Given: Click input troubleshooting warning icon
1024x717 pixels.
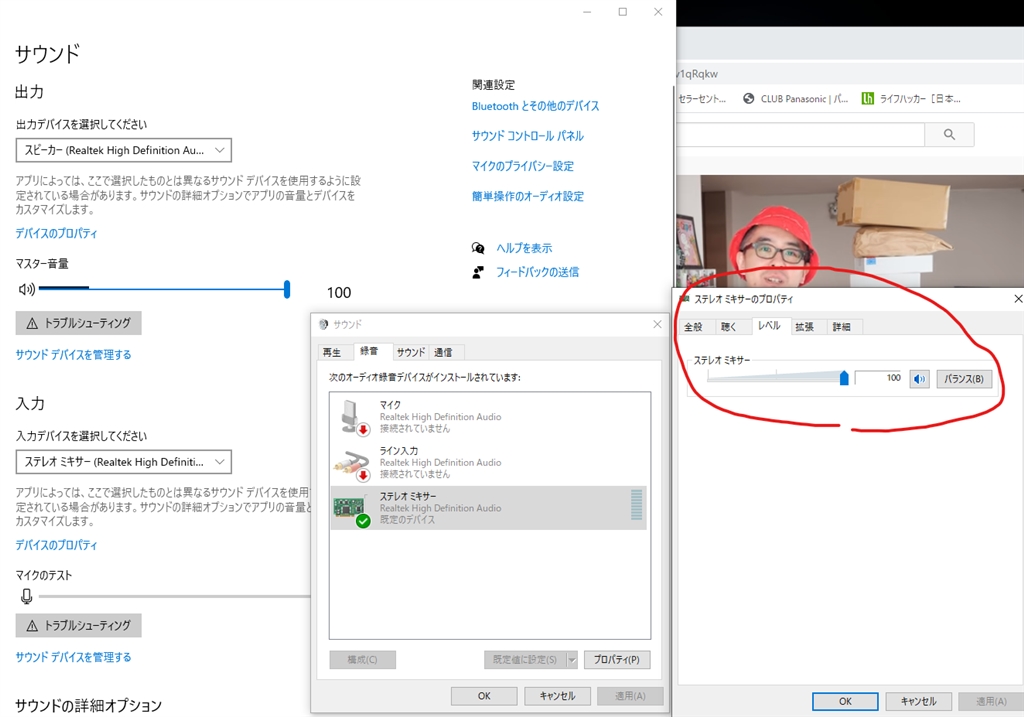Looking at the screenshot, I should pos(32,626).
